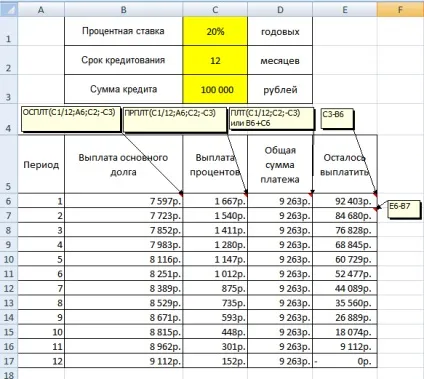Click cell with value 8 116р.
The height and width of the screenshot is (379, 424).
click(123, 259)
